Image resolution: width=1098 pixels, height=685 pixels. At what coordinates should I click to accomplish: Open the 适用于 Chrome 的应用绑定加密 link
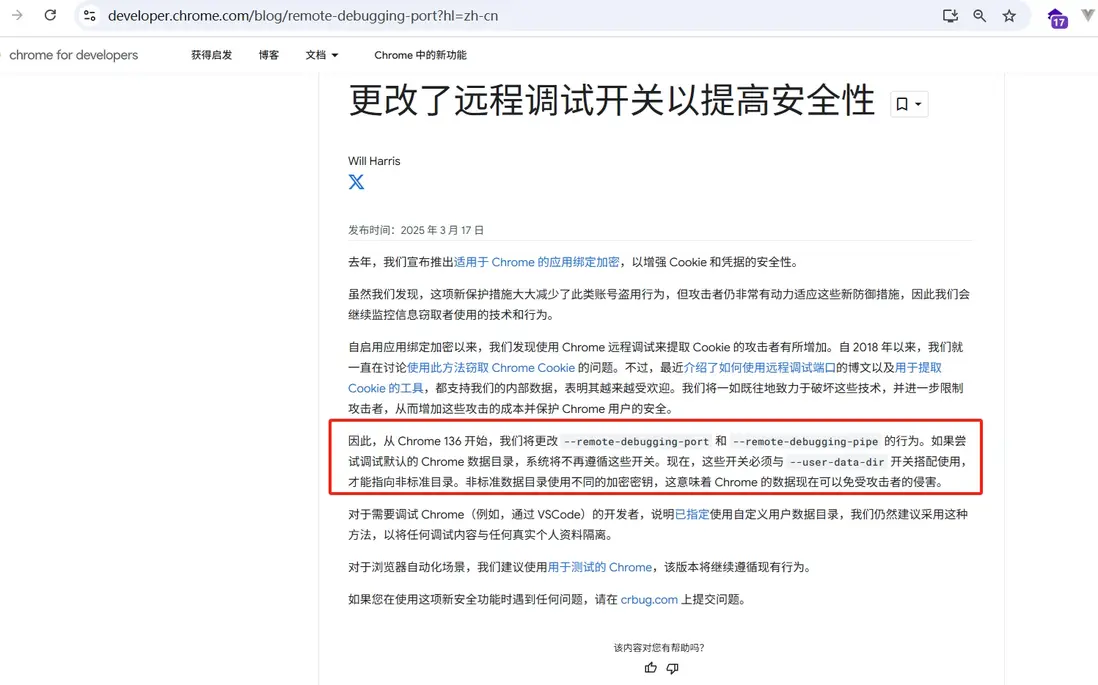536,262
